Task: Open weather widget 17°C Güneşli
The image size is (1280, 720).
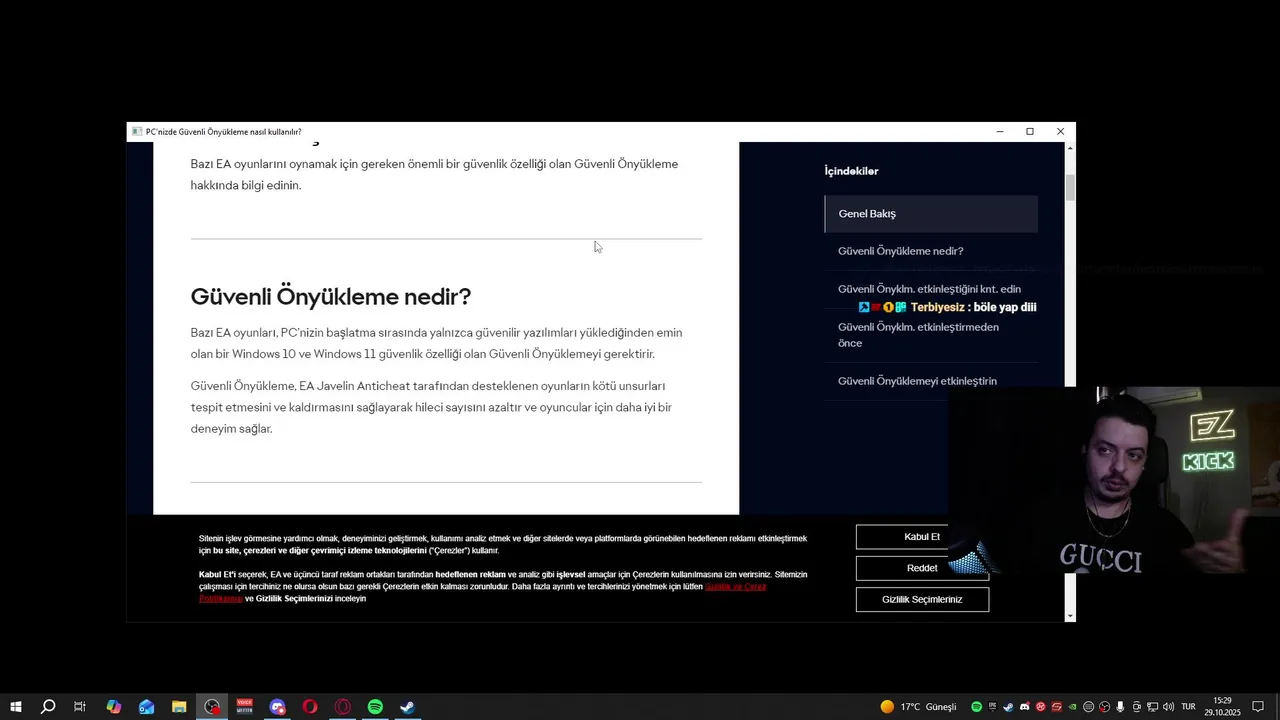Action: click(x=918, y=707)
